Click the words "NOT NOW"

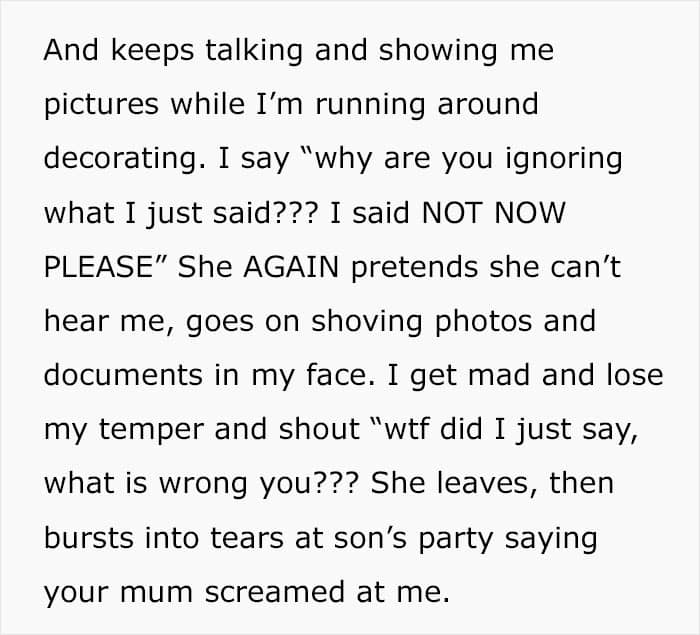coord(493,213)
